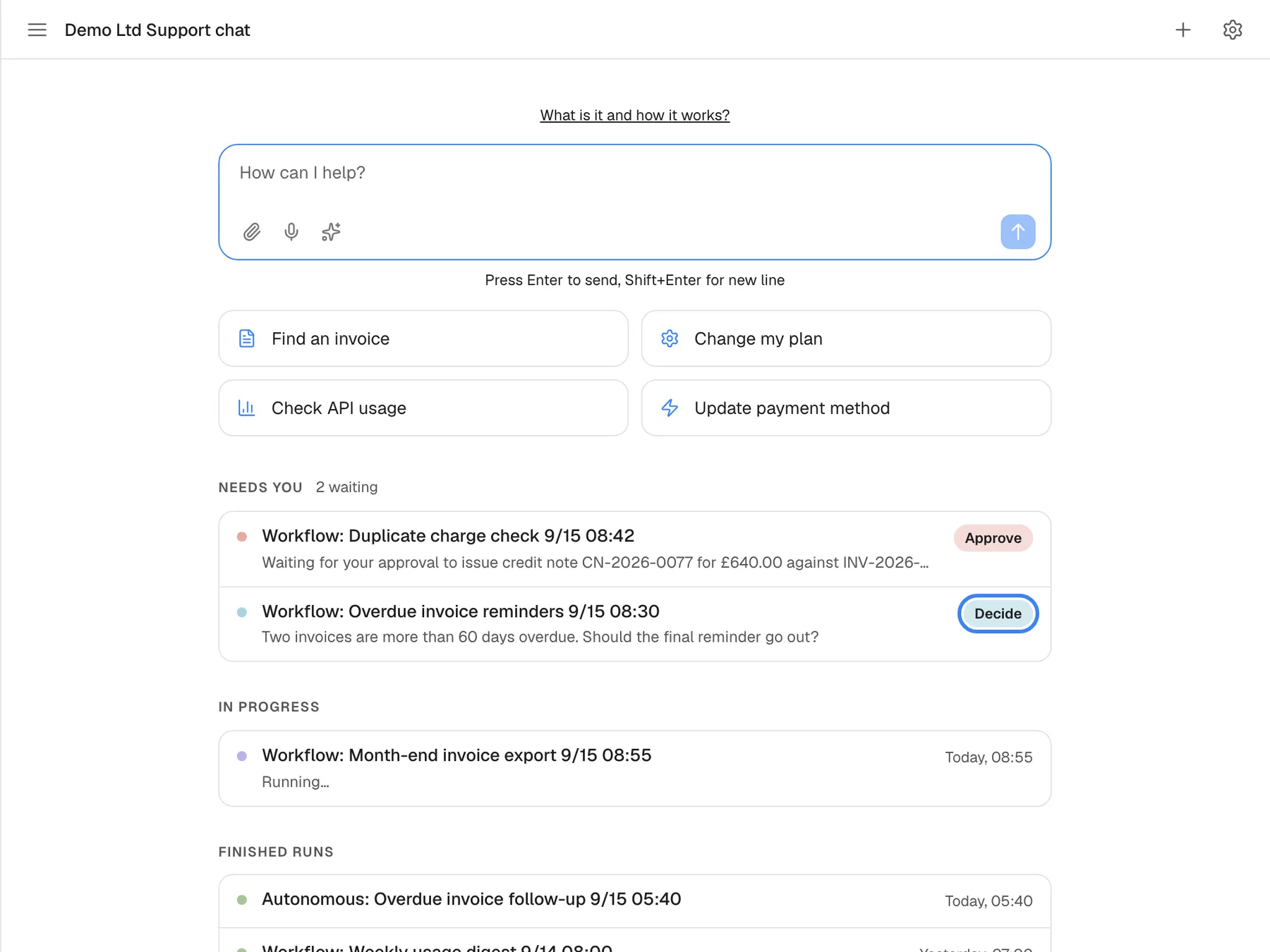The image size is (1270, 952).
Task: Choose the Find an invoice shortcut
Action: coord(423,338)
